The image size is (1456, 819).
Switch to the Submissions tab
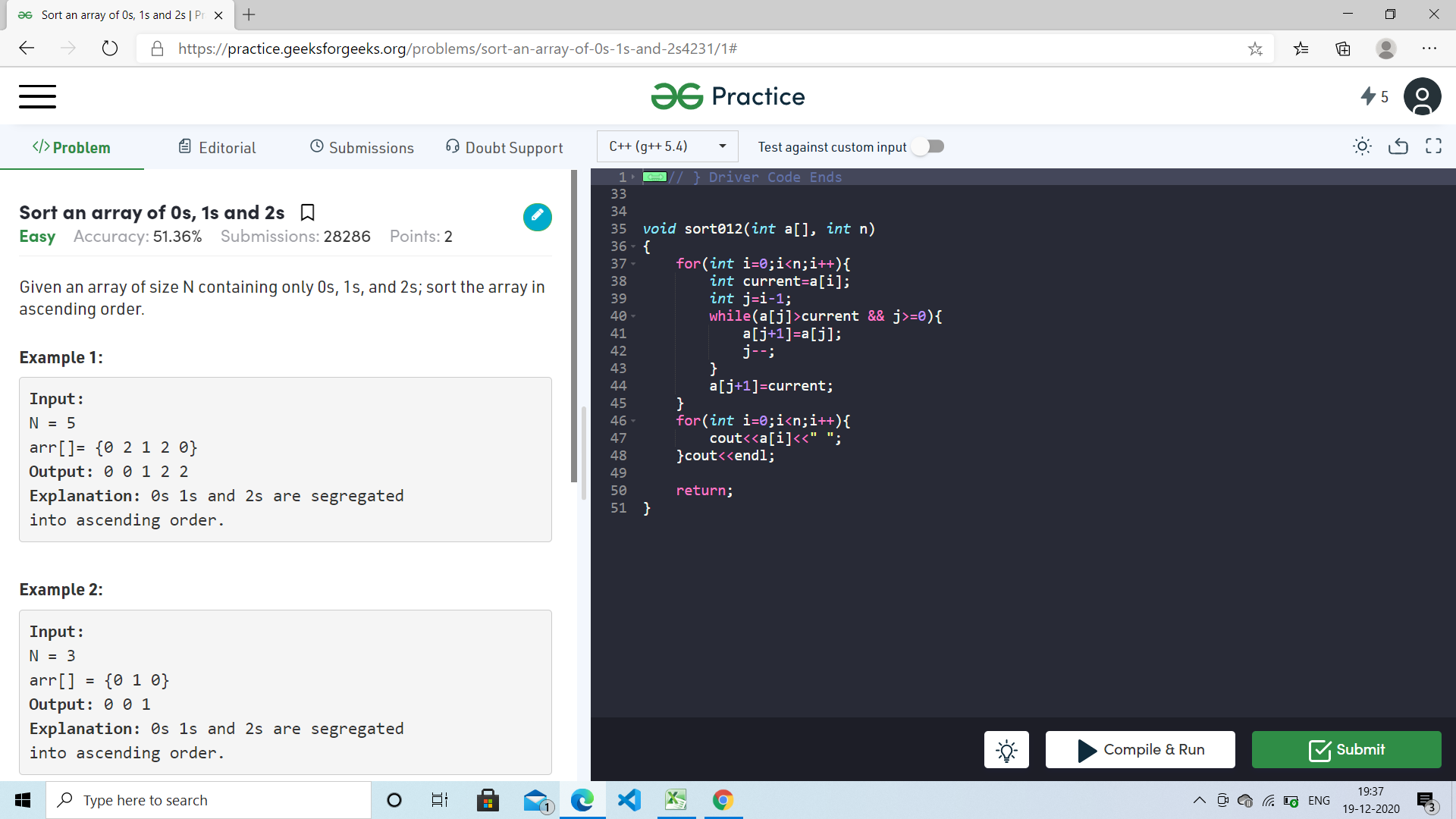pos(362,148)
